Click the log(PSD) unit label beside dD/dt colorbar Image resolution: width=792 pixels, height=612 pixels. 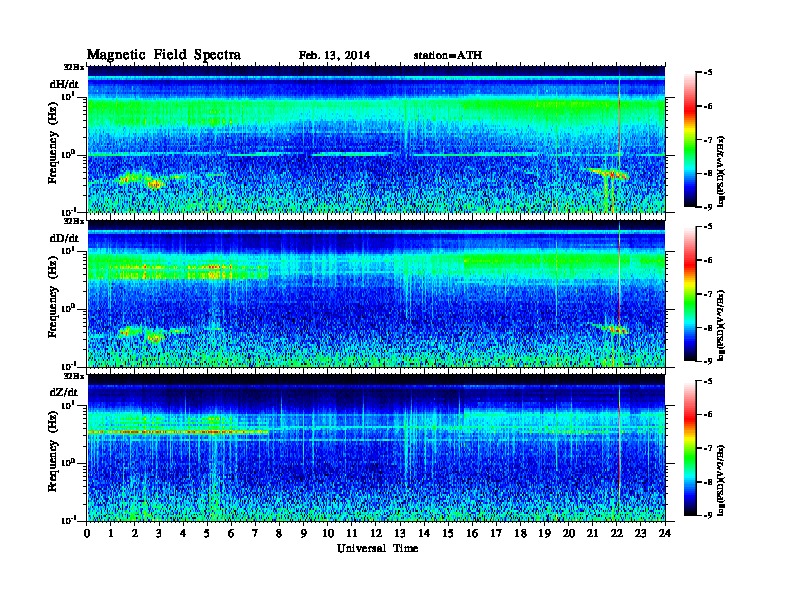722,325
